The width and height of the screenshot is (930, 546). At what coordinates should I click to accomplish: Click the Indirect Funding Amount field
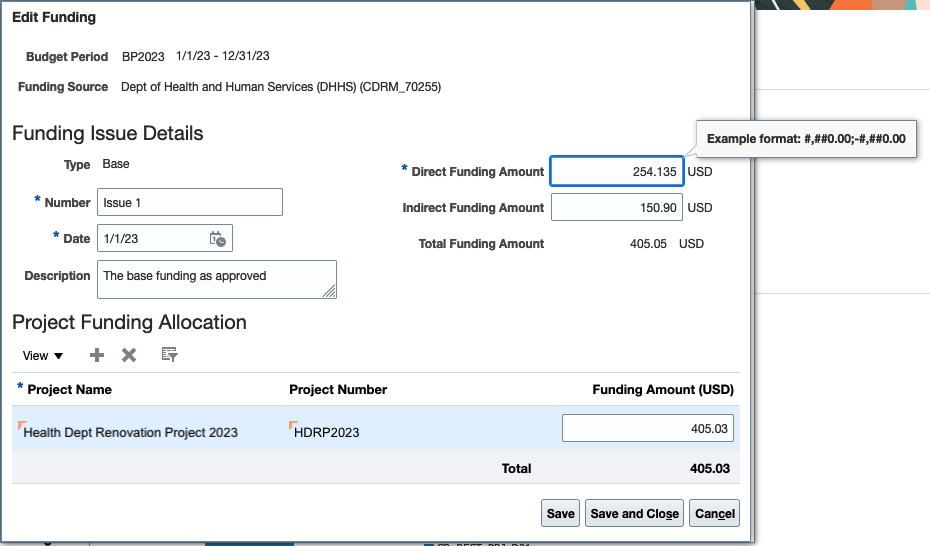pos(616,208)
